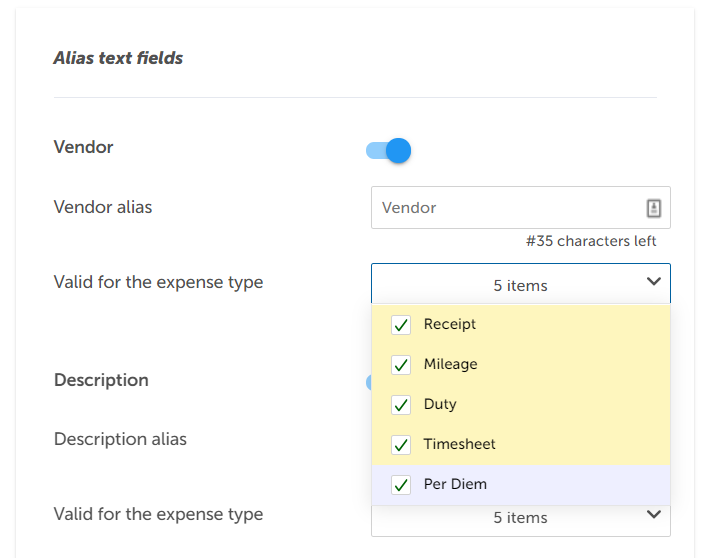The image size is (703, 558).
Task: Select the Receipt option label
Action: [x=450, y=324]
